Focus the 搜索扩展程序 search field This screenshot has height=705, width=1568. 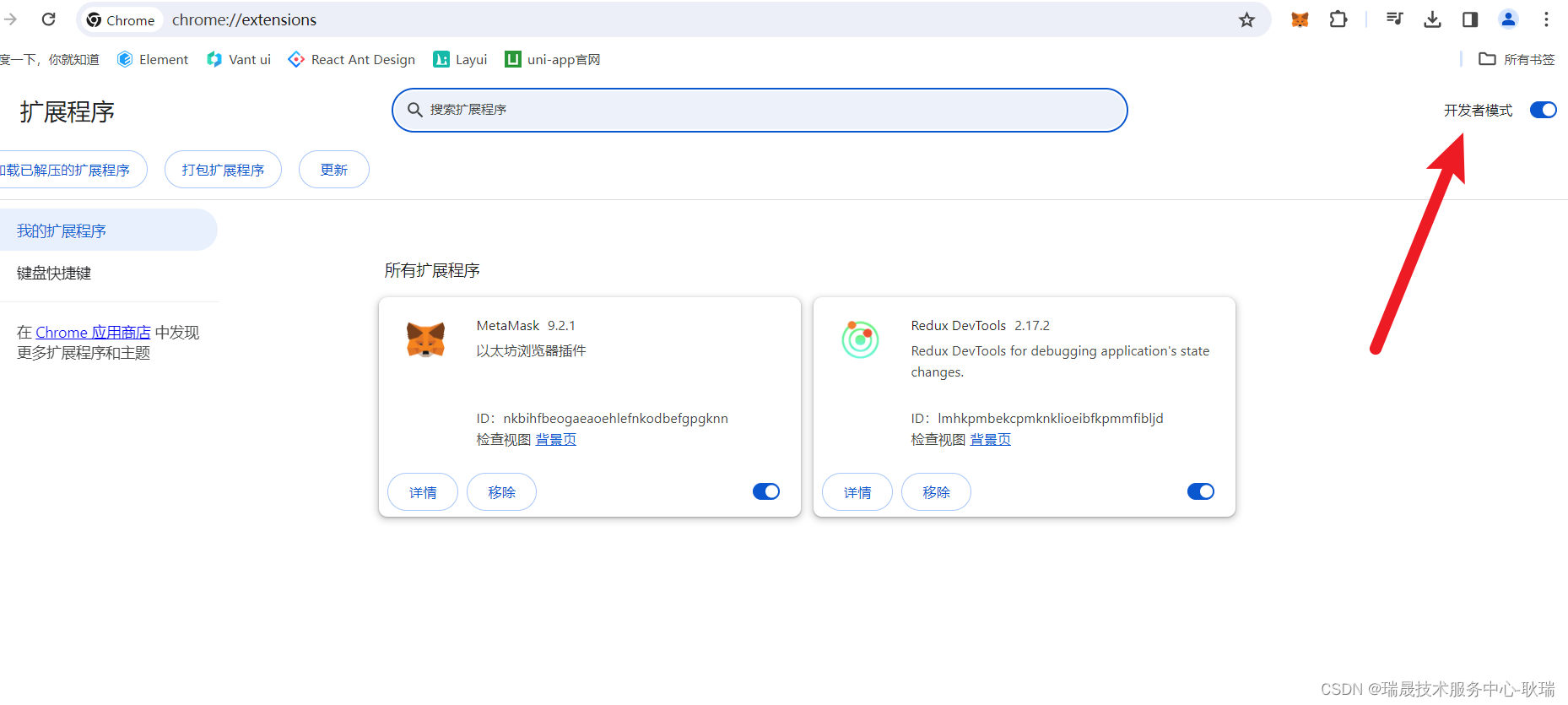coord(760,110)
